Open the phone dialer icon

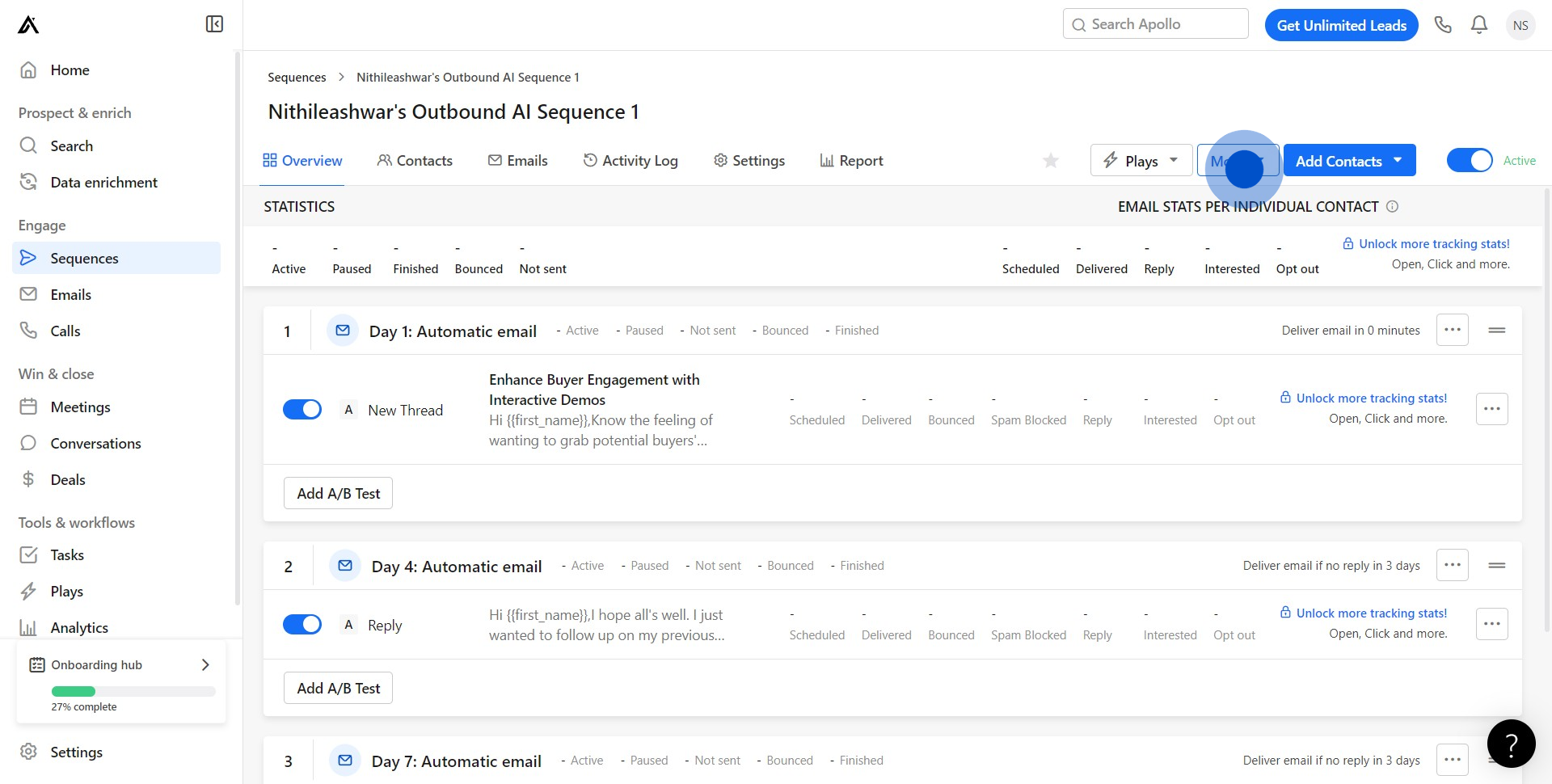[x=1443, y=25]
